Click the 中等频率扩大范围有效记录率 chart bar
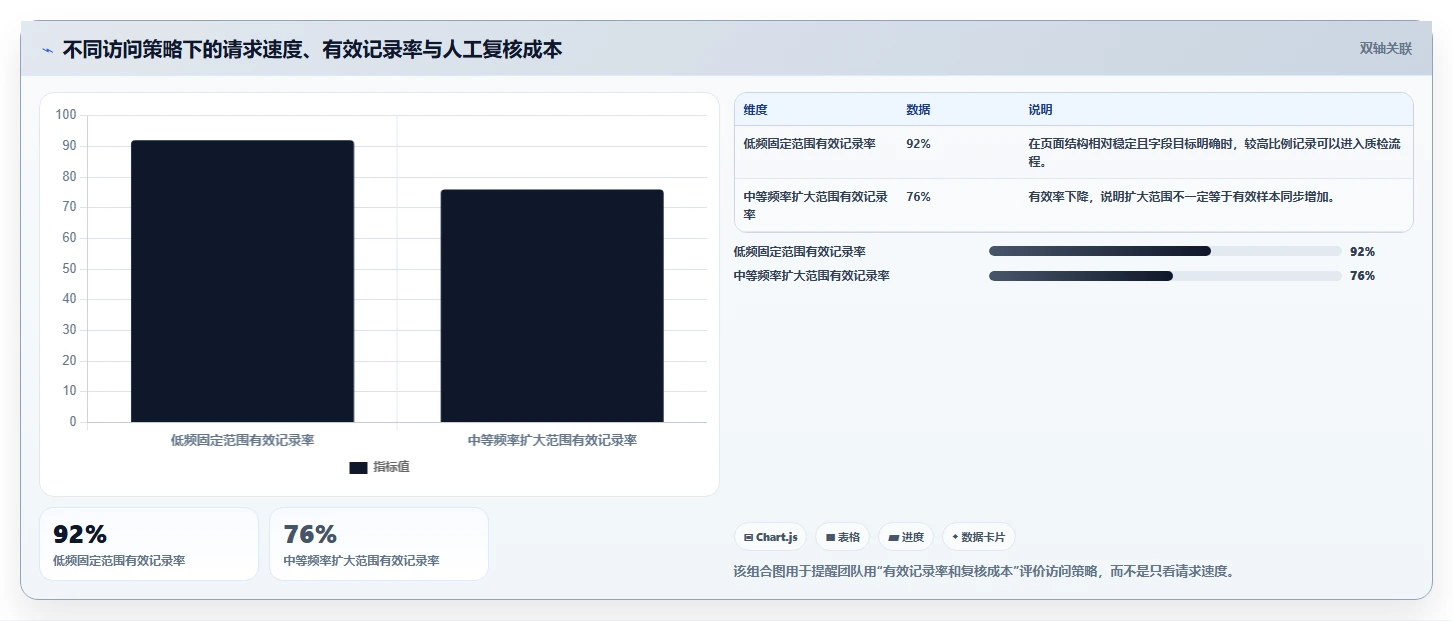The width and height of the screenshot is (1453, 621). [x=552, y=306]
